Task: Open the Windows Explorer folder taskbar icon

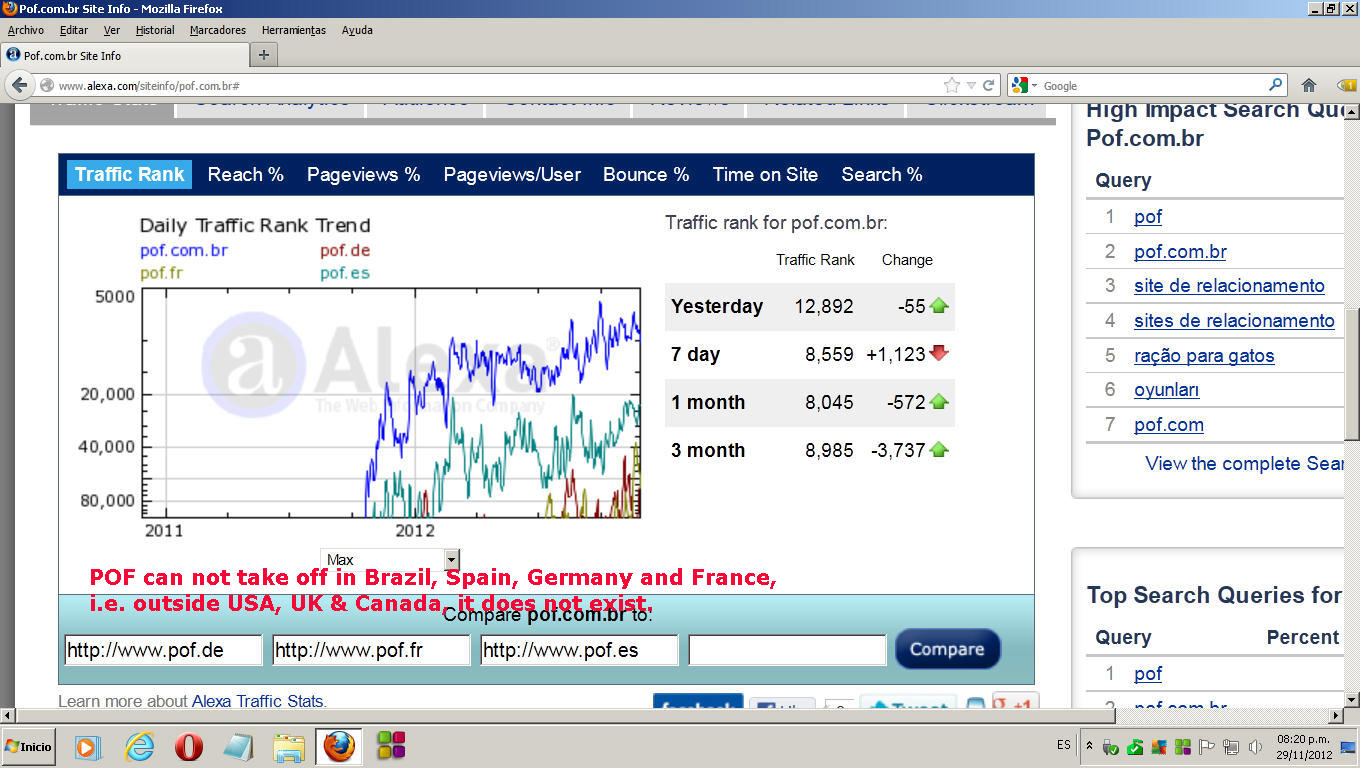Action: coord(289,746)
